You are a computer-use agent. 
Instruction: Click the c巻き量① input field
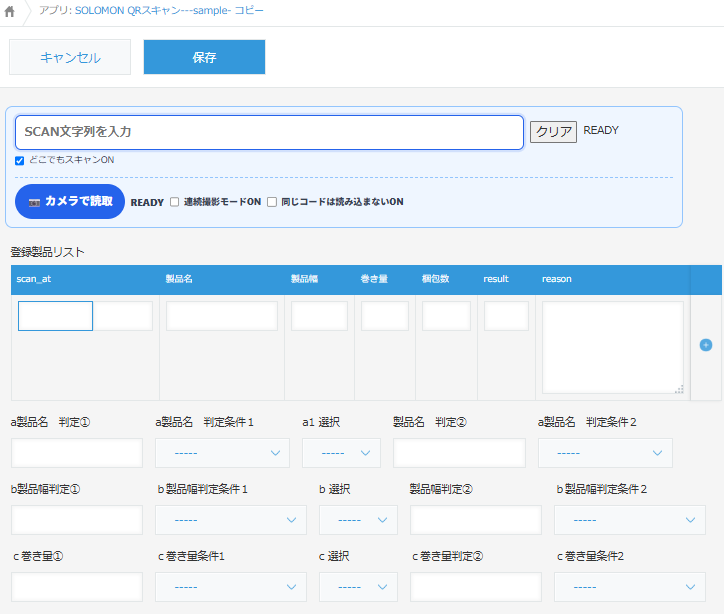(77, 587)
